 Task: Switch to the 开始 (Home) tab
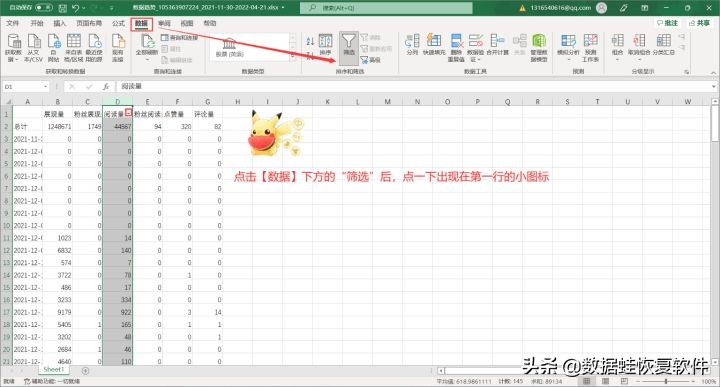pyautogui.click(x=36, y=23)
